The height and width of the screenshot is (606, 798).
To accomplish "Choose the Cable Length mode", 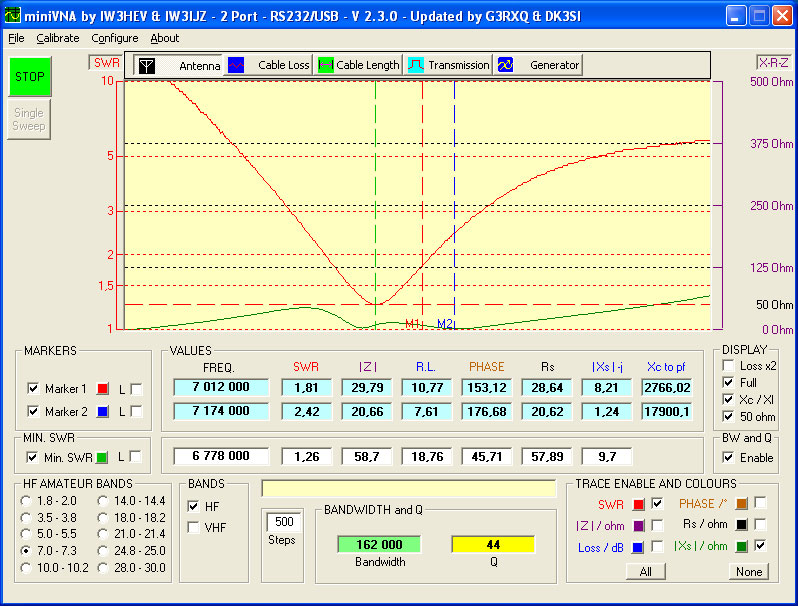I will pos(359,65).
